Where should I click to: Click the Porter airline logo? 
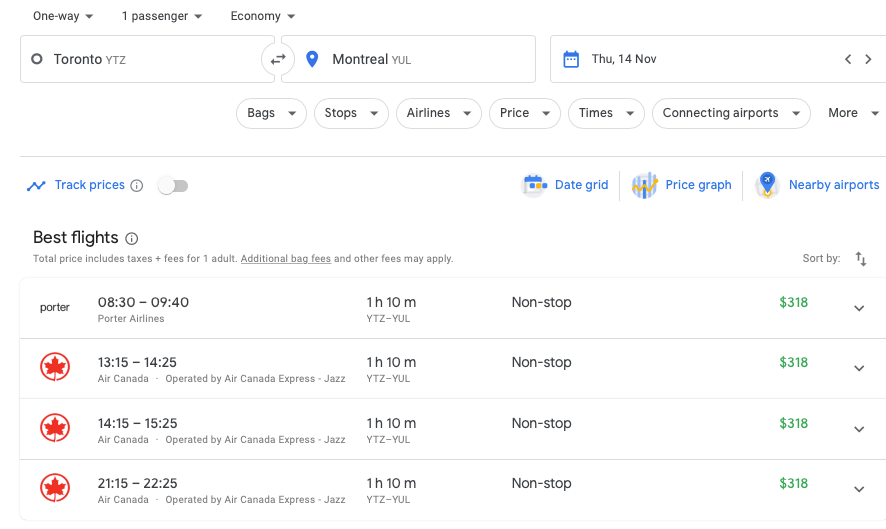click(x=55, y=307)
